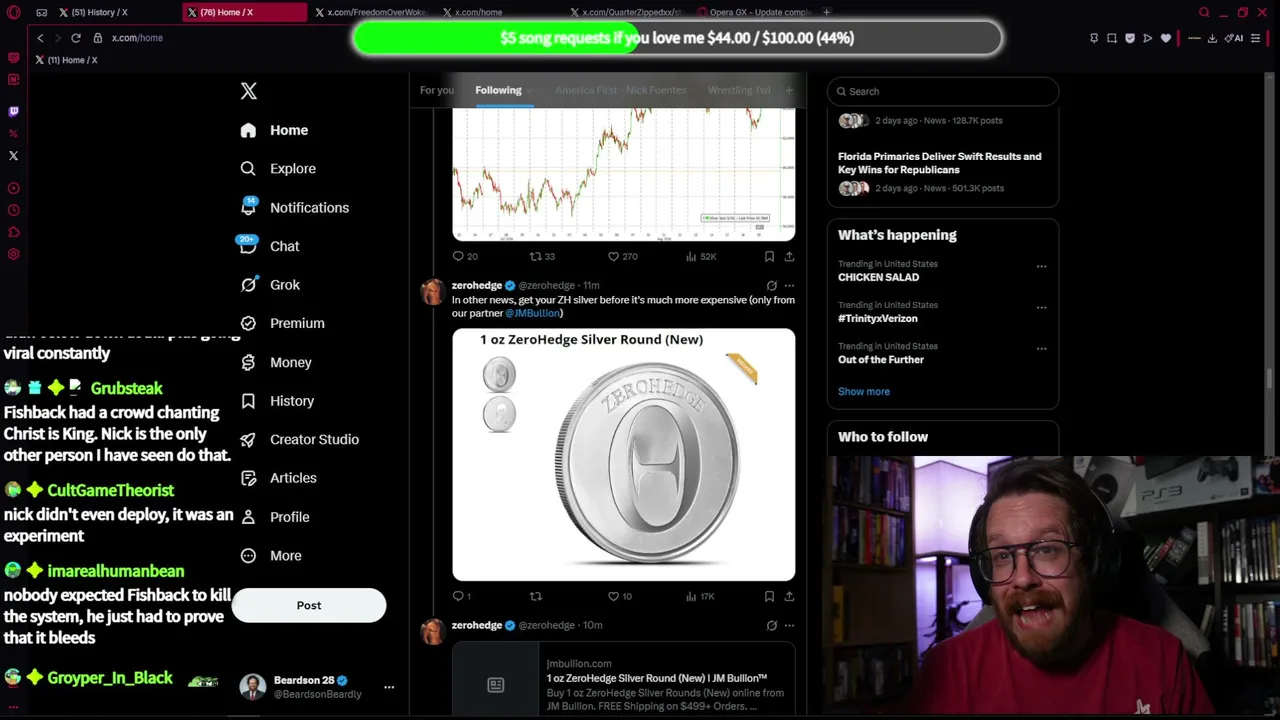Open account options for Beardson 28

click(x=389, y=687)
